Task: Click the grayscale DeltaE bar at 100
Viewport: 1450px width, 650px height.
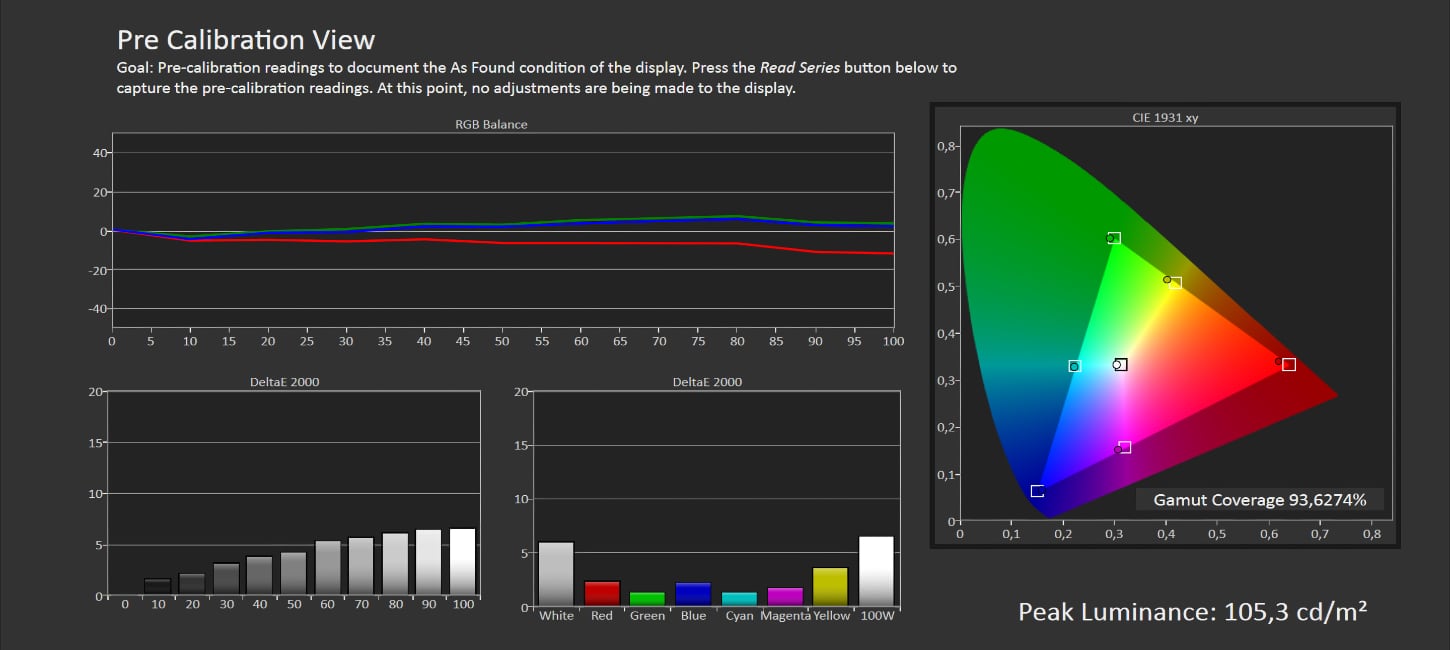Action: (x=462, y=562)
